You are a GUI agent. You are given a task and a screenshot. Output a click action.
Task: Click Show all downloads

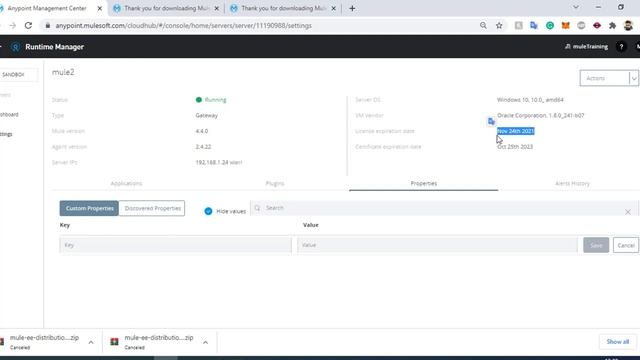[618, 342]
